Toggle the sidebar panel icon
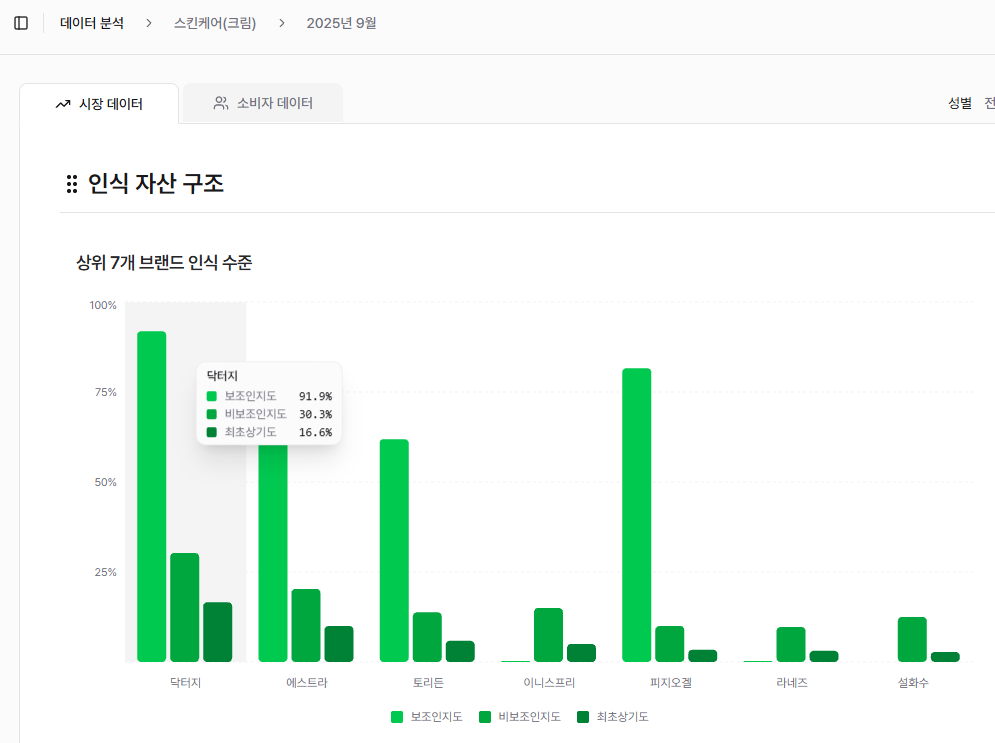Image resolution: width=995 pixels, height=743 pixels. [21, 23]
